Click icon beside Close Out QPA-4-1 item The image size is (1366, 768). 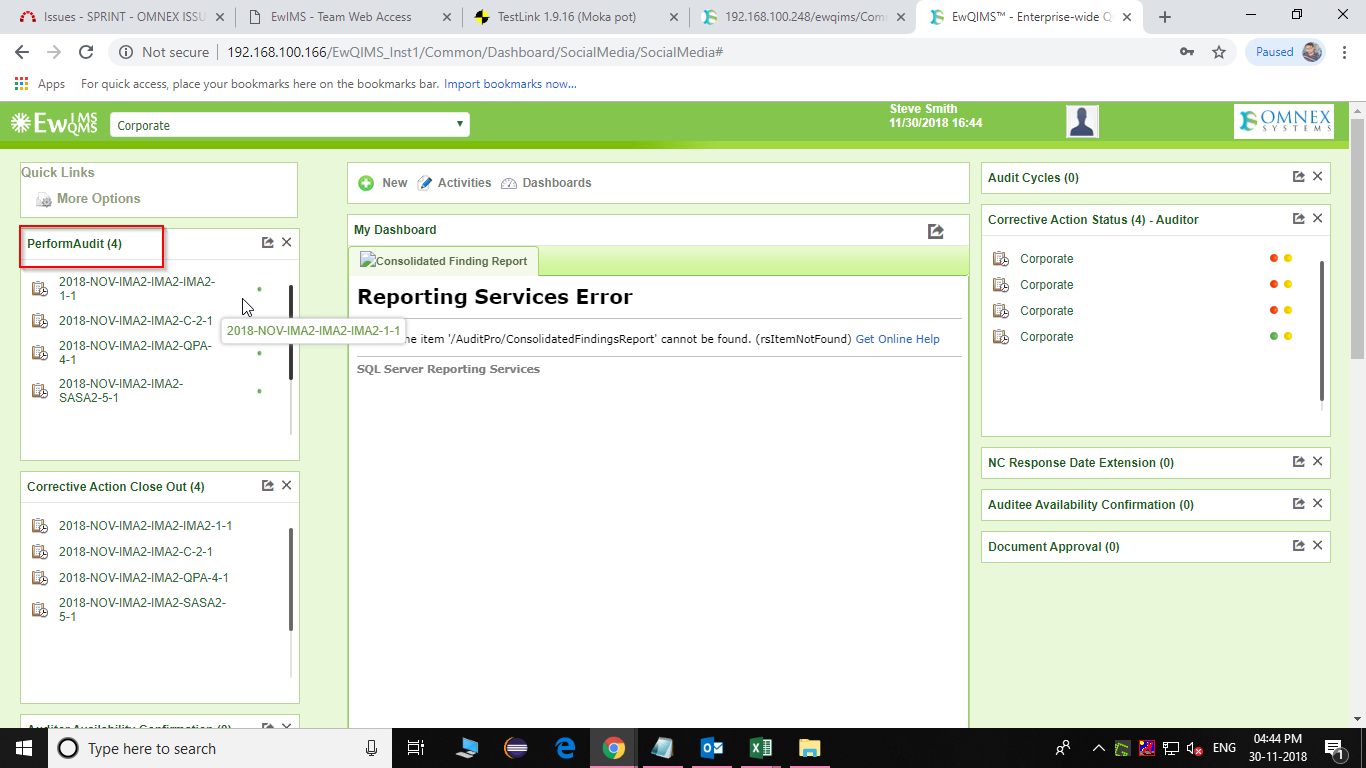[40, 578]
